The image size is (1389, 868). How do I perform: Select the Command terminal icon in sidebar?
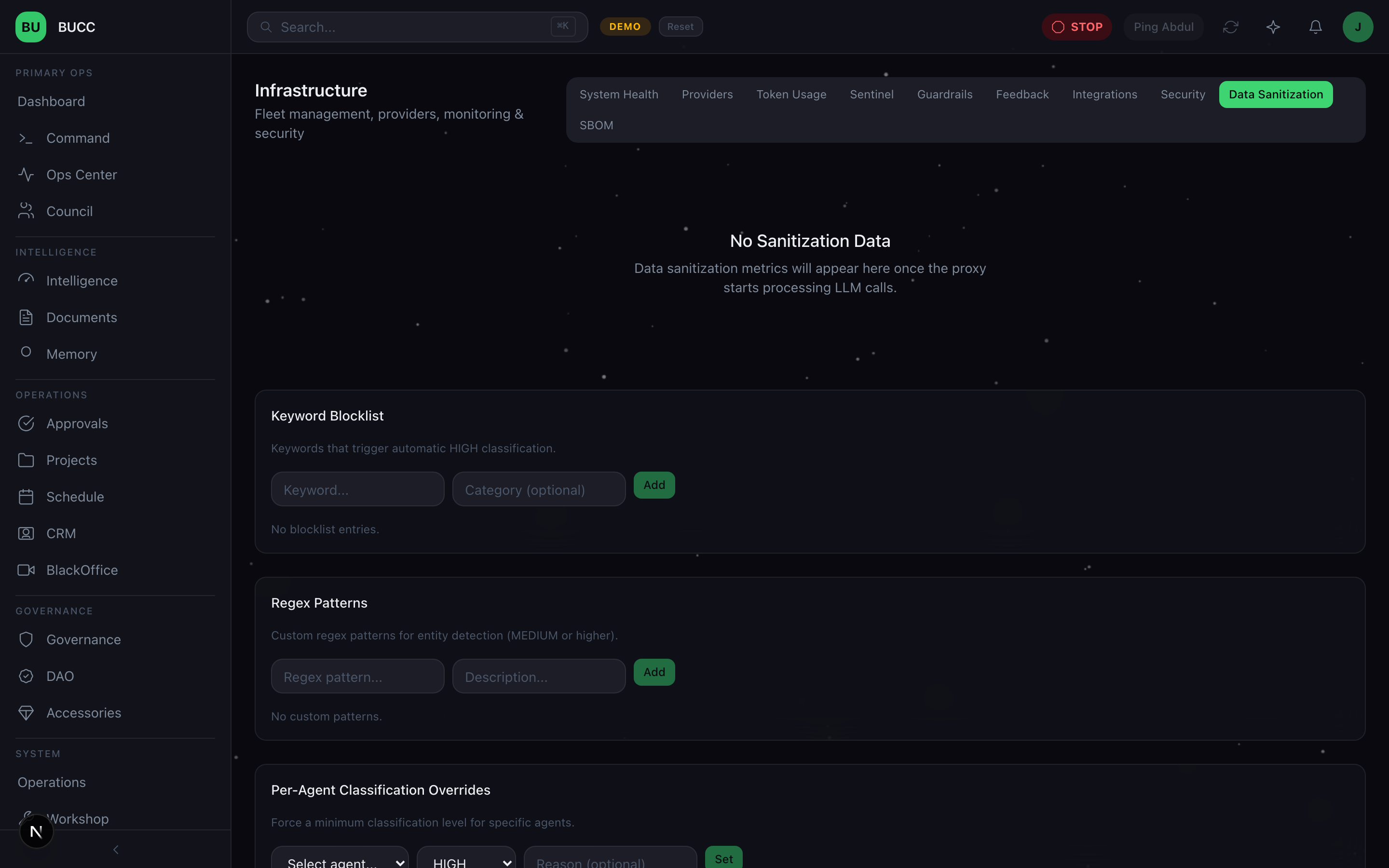point(26,138)
